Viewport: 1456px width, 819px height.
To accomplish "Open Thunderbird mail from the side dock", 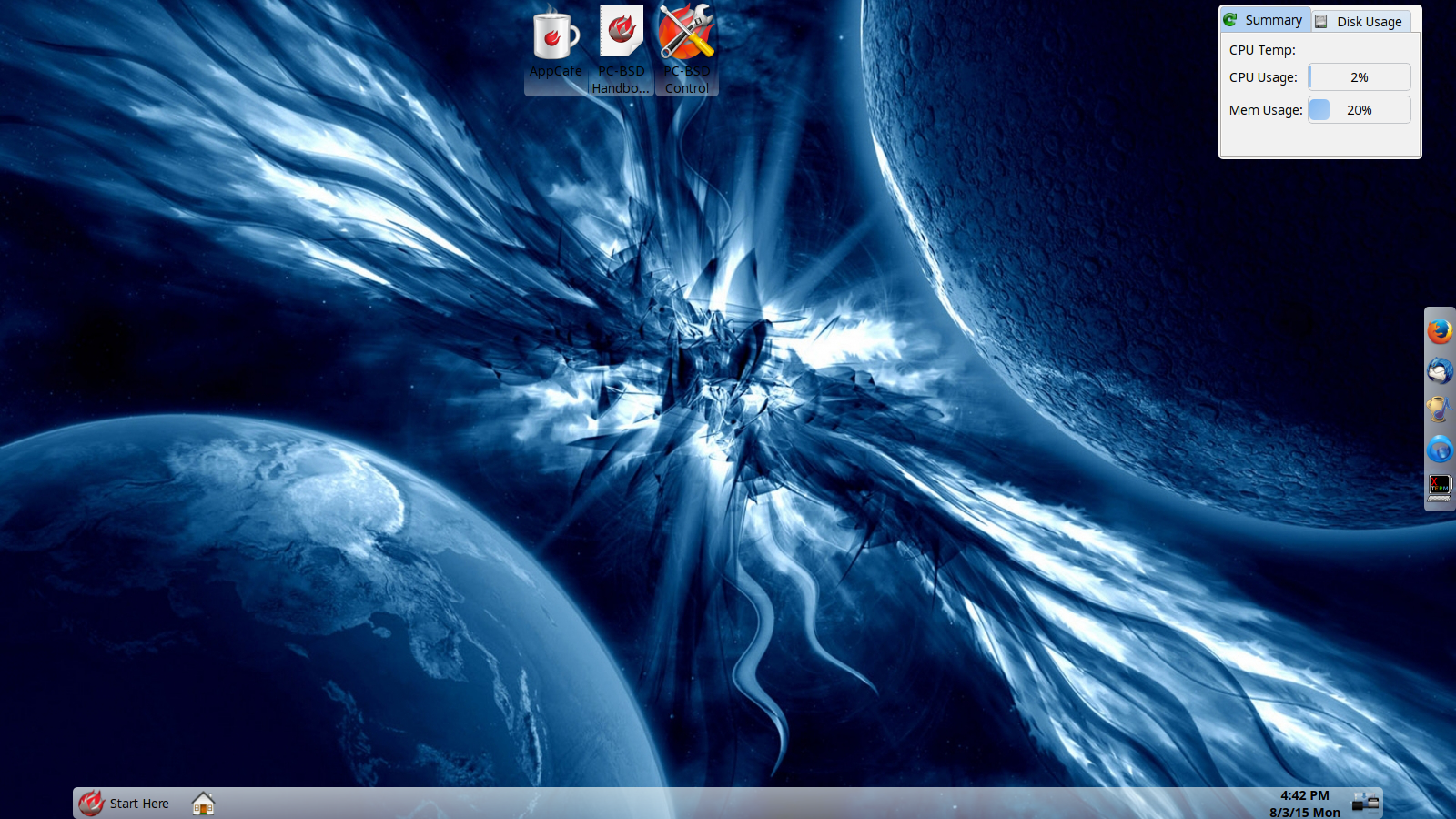I will click(1440, 370).
